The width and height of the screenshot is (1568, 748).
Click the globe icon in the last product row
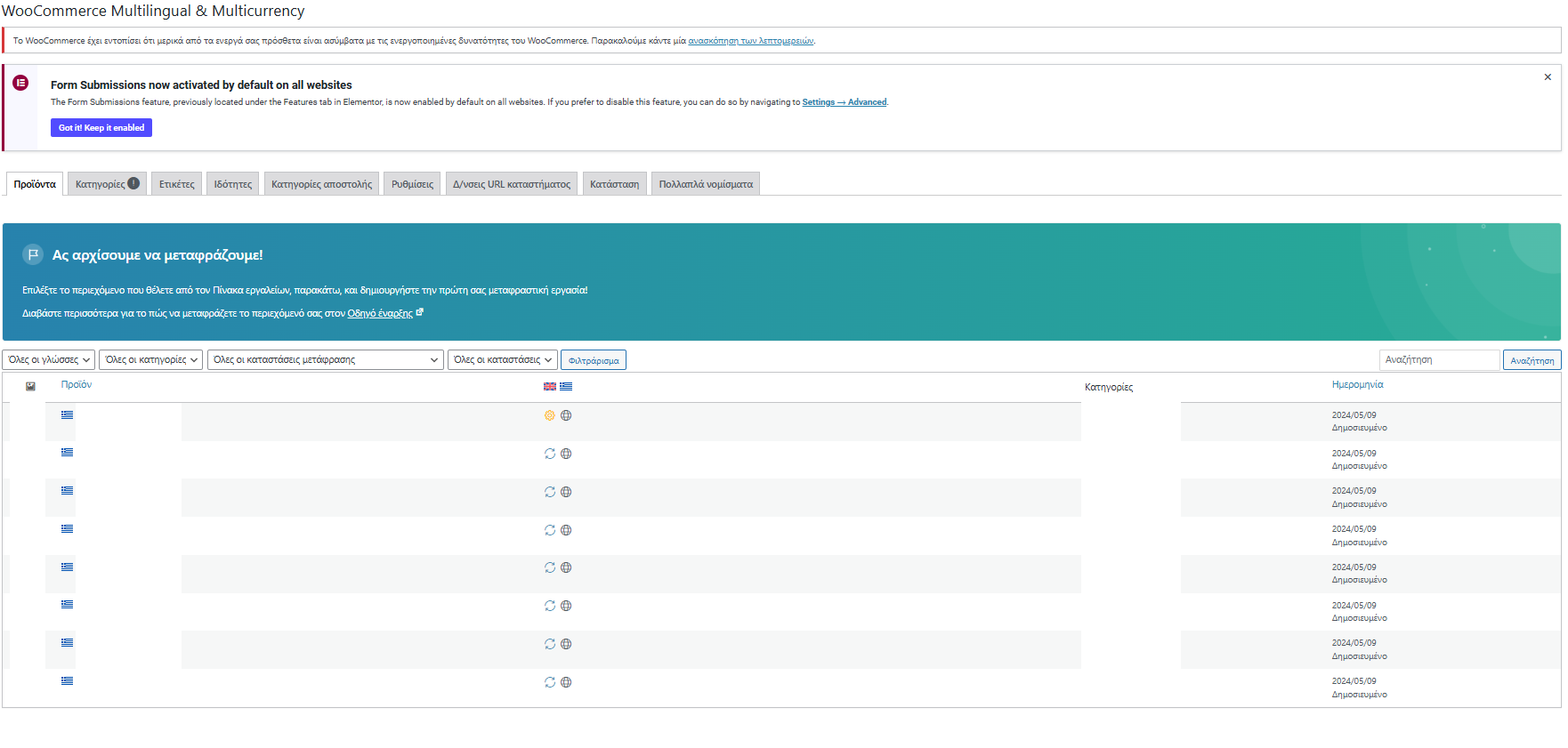point(566,682)
